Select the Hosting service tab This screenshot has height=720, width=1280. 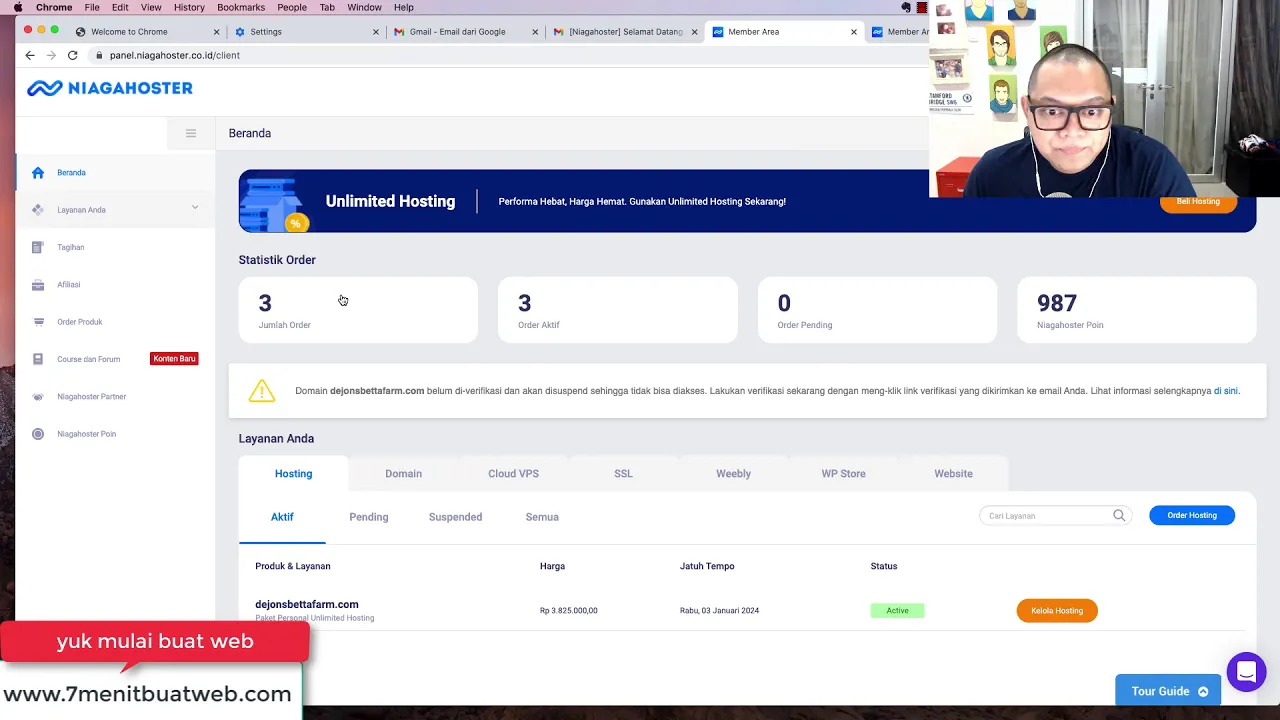(293, 474)
